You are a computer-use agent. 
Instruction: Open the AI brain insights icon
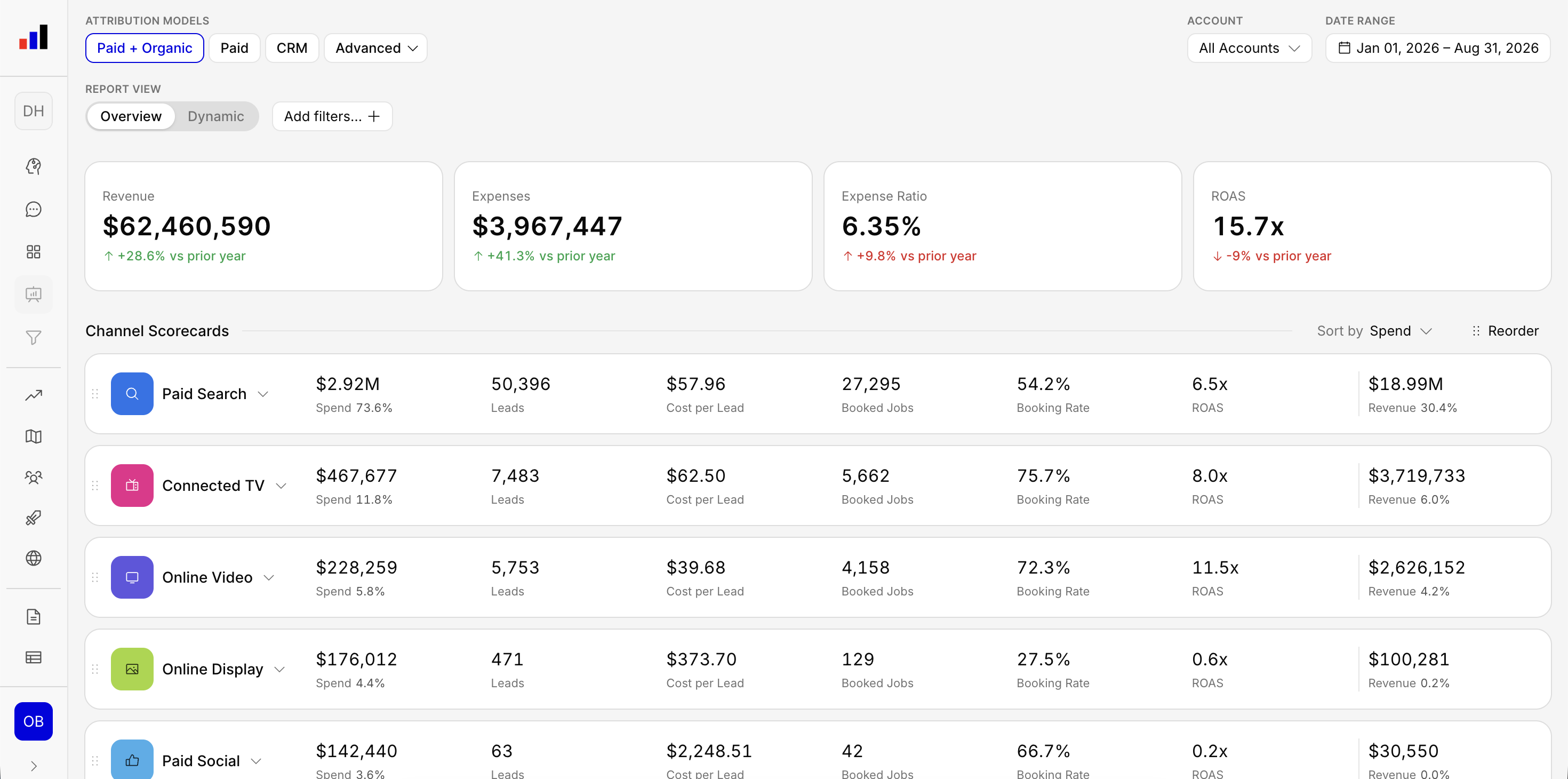click(34, 166)
